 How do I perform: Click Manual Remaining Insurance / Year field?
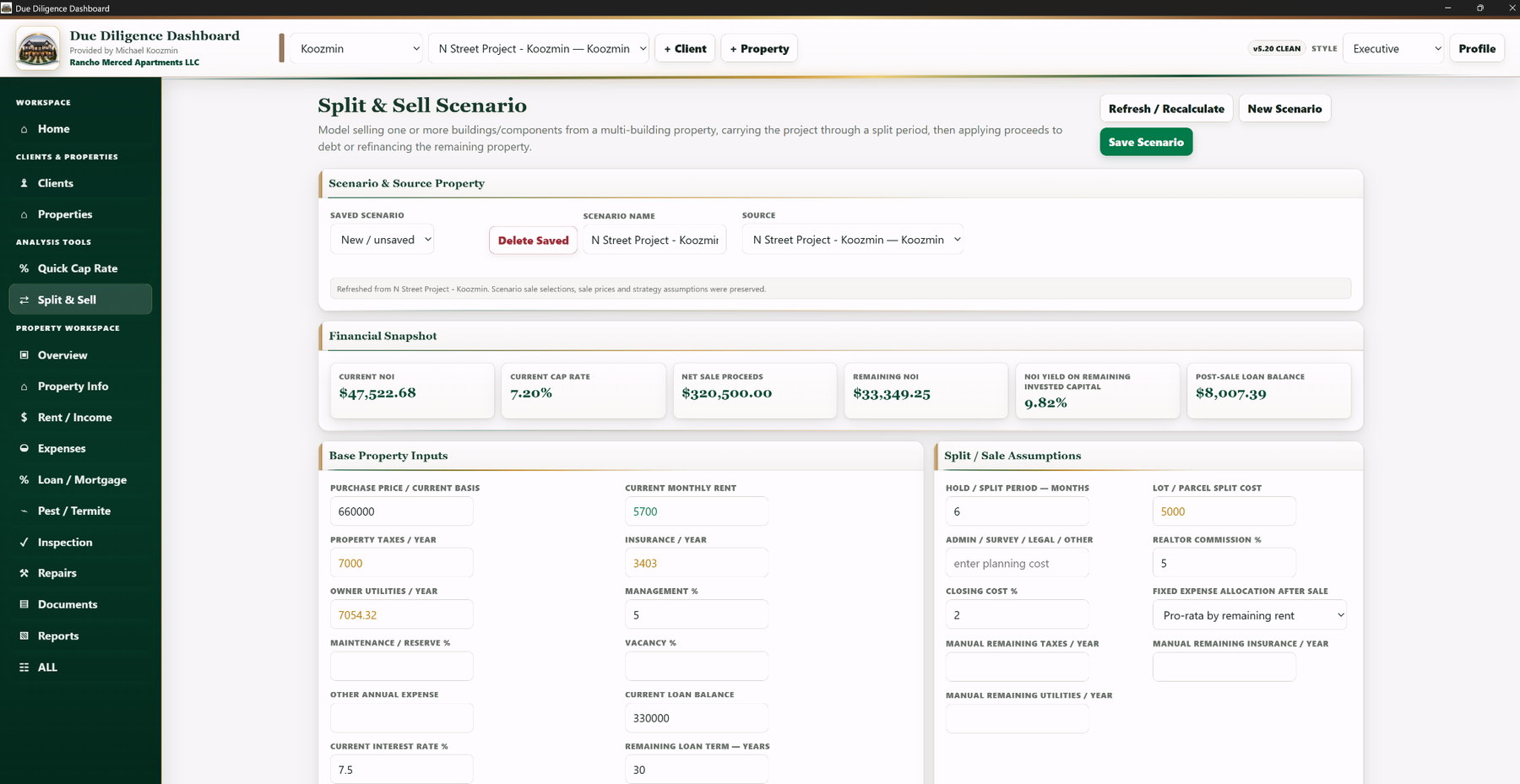[1224, 667]
